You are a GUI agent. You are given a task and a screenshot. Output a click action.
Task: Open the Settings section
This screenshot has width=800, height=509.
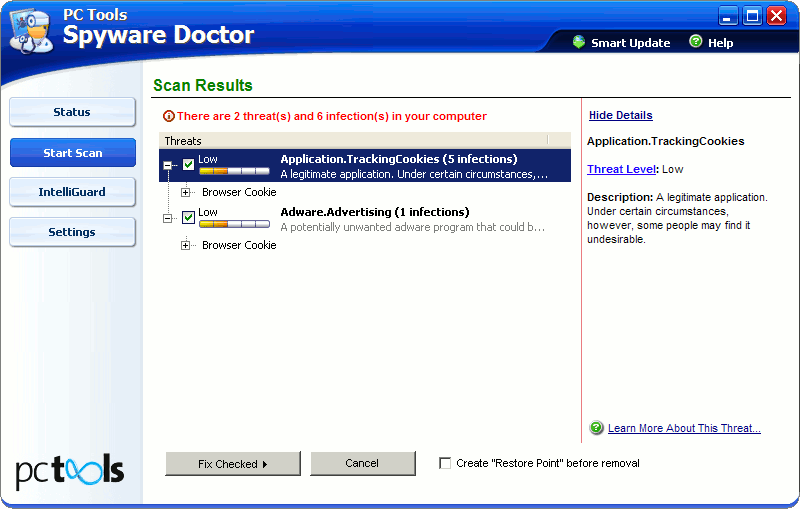(x=72, y=232)
